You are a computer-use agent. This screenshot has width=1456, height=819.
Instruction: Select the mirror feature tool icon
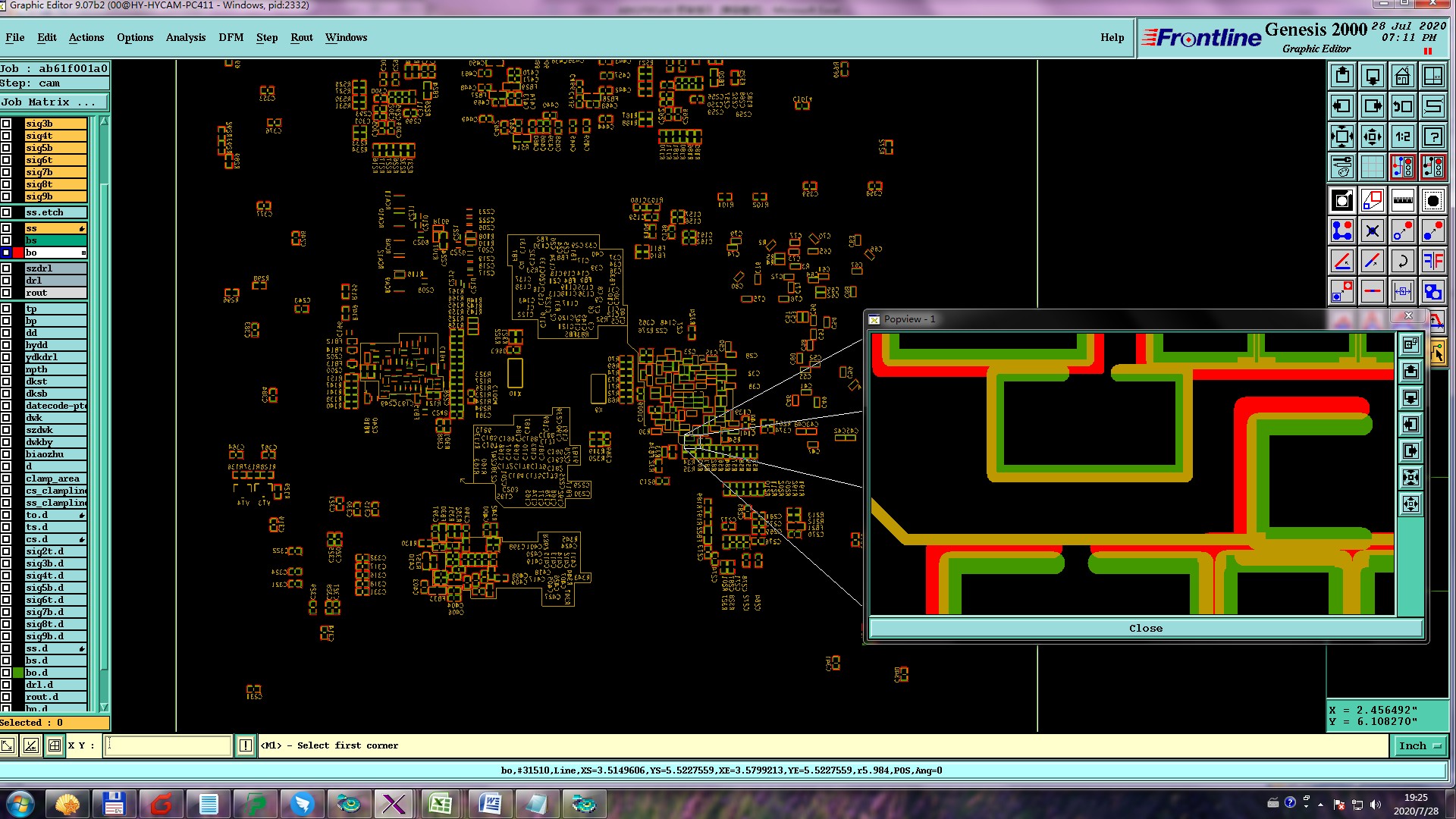click(x=1432, y=262)
